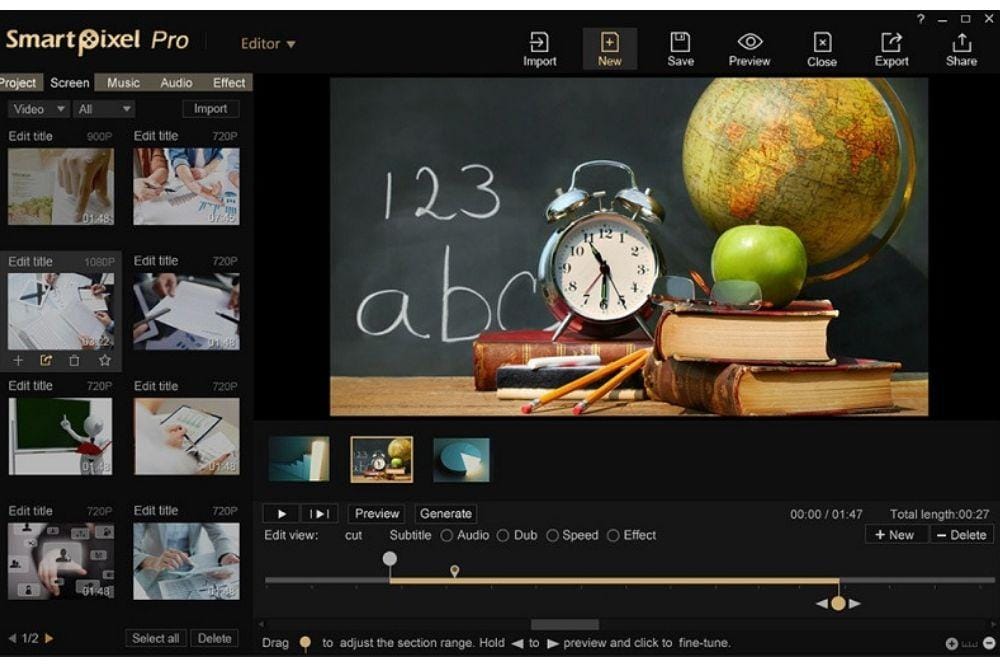Click the Select all button
Image resolution: width=1000 pixels, height=667 pixels.
156,638
